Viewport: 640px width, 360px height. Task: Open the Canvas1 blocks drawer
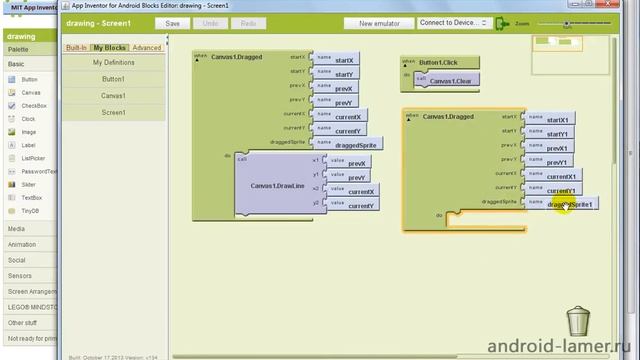point(113,96)
